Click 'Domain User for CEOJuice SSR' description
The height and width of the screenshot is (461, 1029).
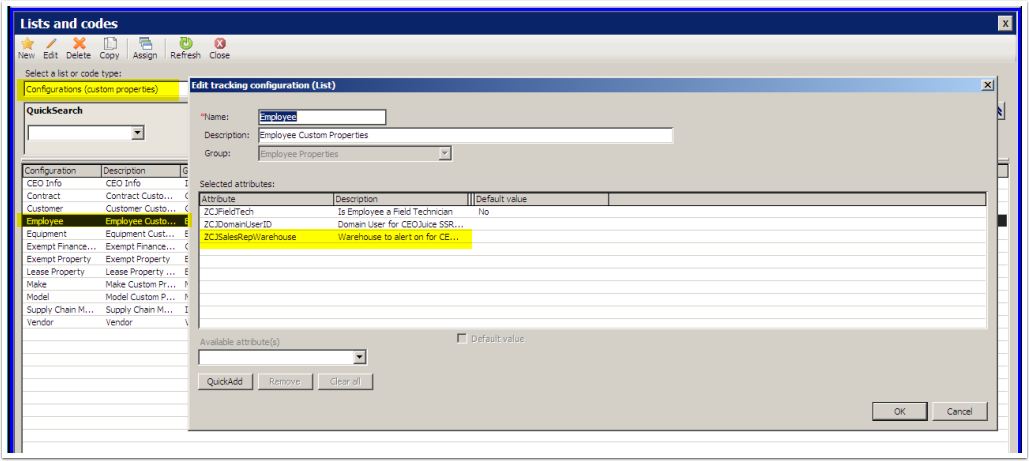pos(400,225)
